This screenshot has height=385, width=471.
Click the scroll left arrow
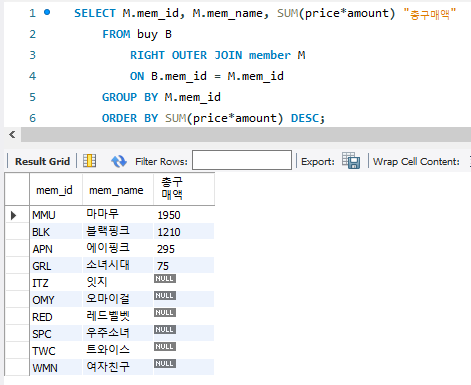(x=12, y=135)
